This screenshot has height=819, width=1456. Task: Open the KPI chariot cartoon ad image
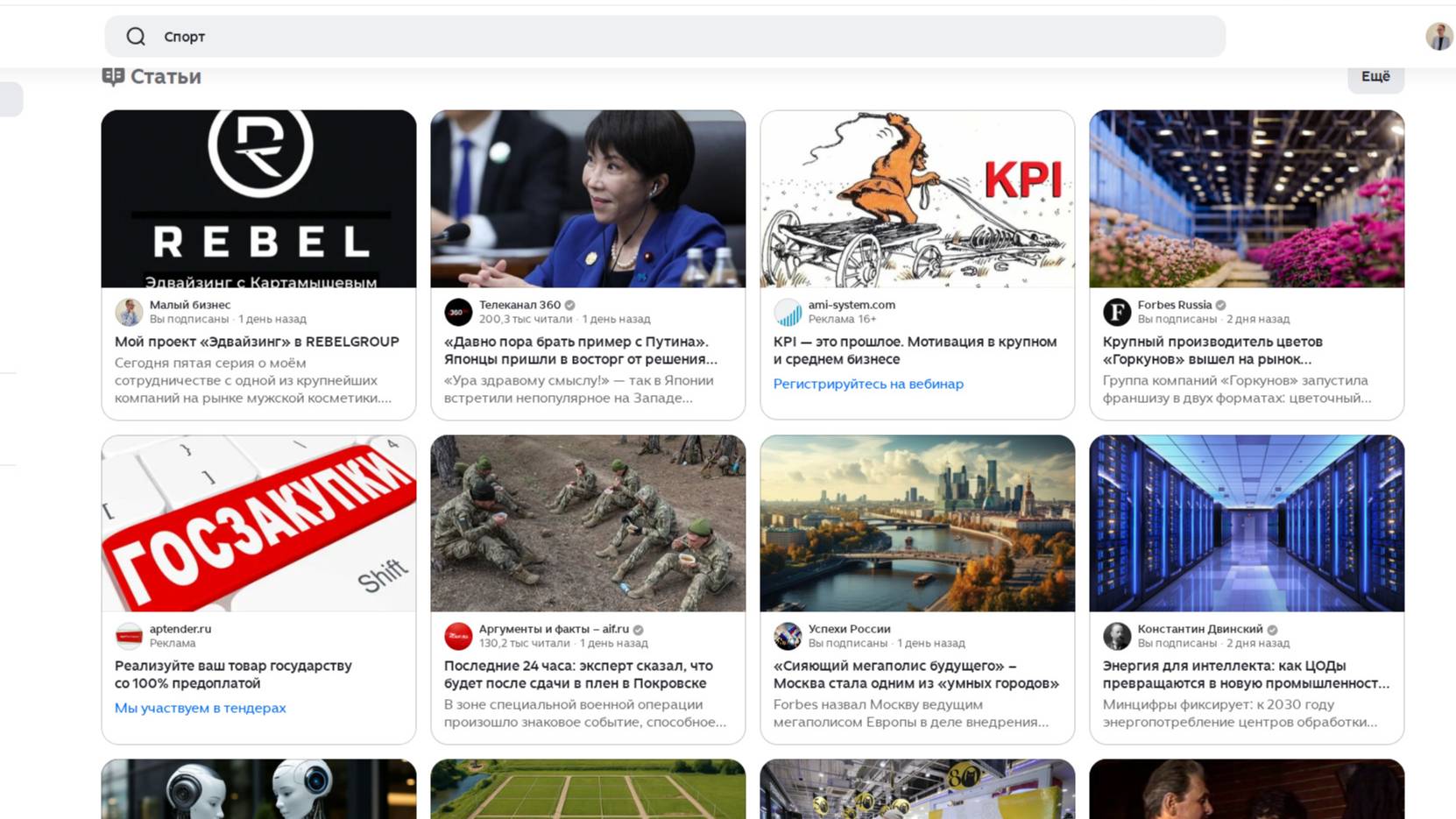(917, 198)
